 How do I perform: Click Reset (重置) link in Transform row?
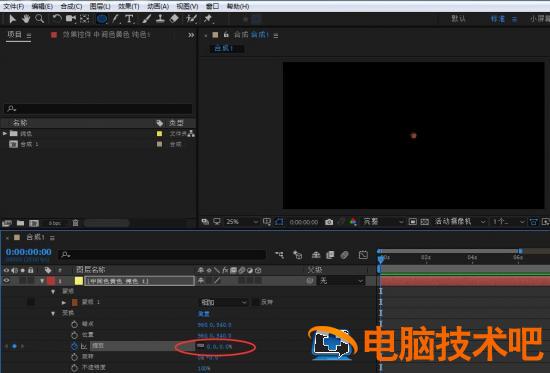[x=204, y=313]
